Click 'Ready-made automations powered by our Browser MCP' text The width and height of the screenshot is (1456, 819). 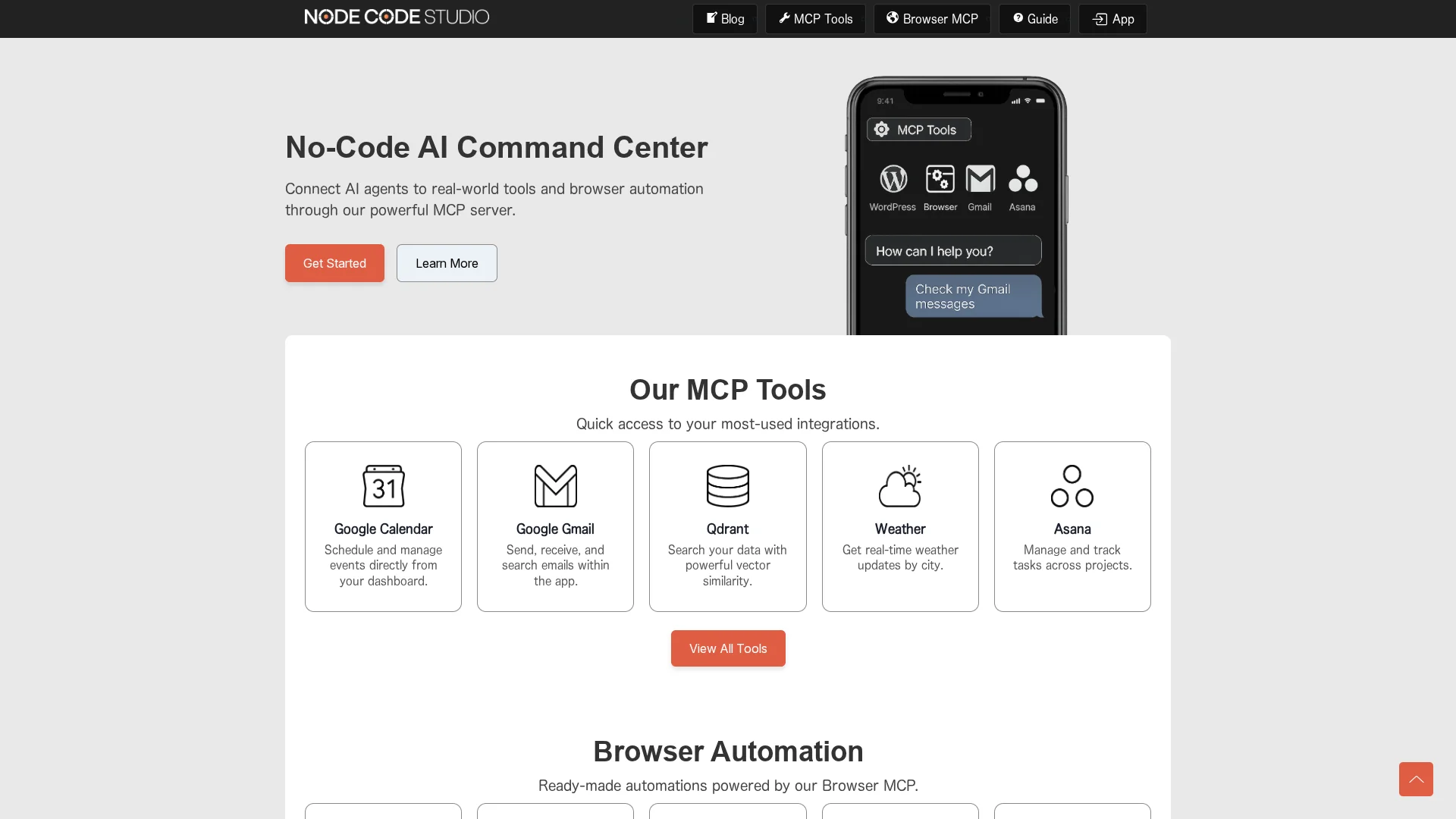tap(728, 786)
